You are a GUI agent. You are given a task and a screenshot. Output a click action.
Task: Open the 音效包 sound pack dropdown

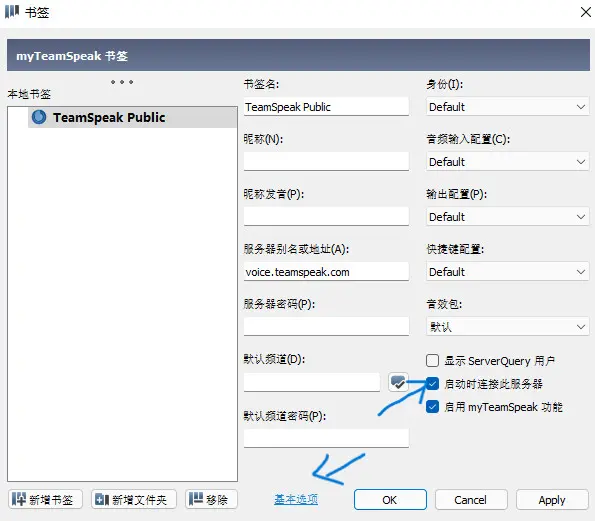pyautogui.click(x=507, y=327)
